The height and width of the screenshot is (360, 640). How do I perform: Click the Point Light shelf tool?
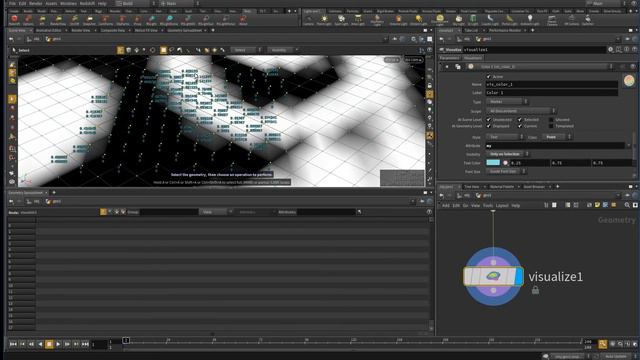324,20
